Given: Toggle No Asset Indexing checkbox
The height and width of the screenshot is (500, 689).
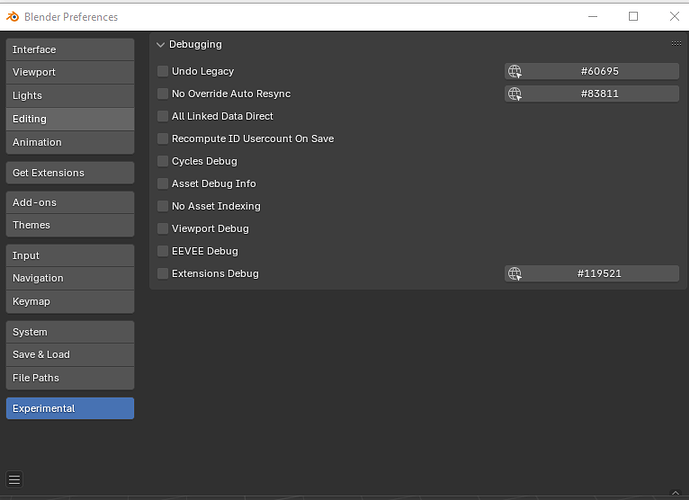Looking at the screenshot, I should (163, 206).
